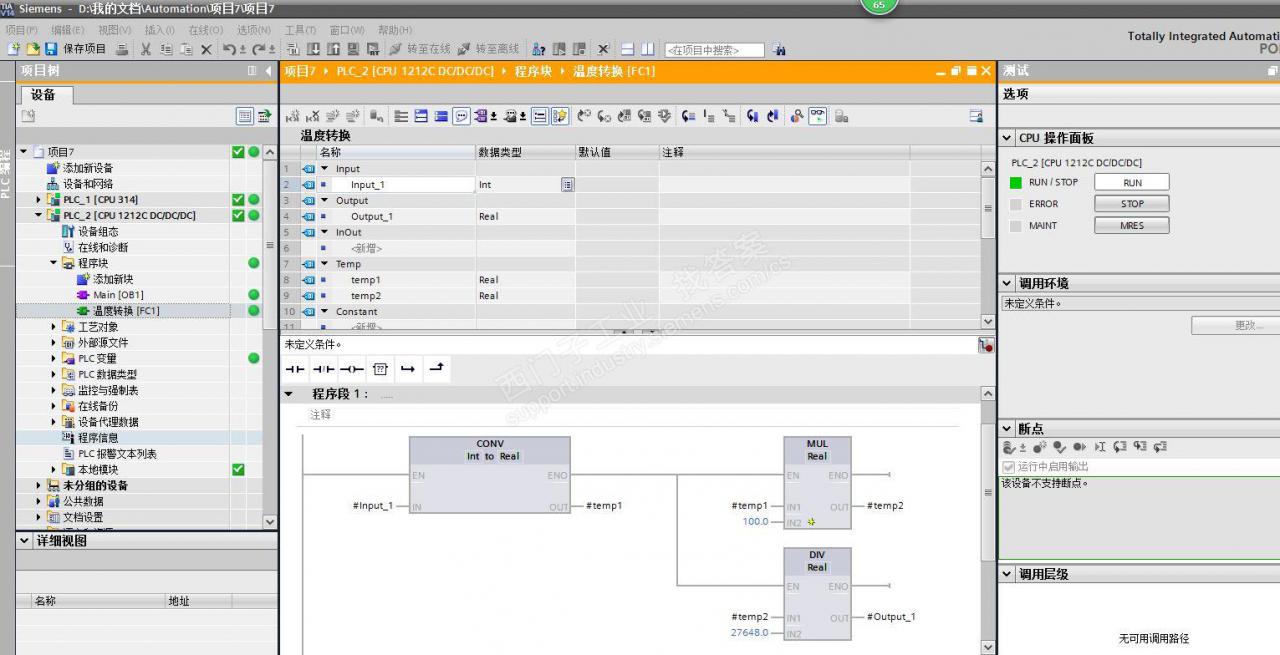Open data type selector for Input_1 Int
The height and width of the screenshot is (655, 1280).
pos(567,184)
